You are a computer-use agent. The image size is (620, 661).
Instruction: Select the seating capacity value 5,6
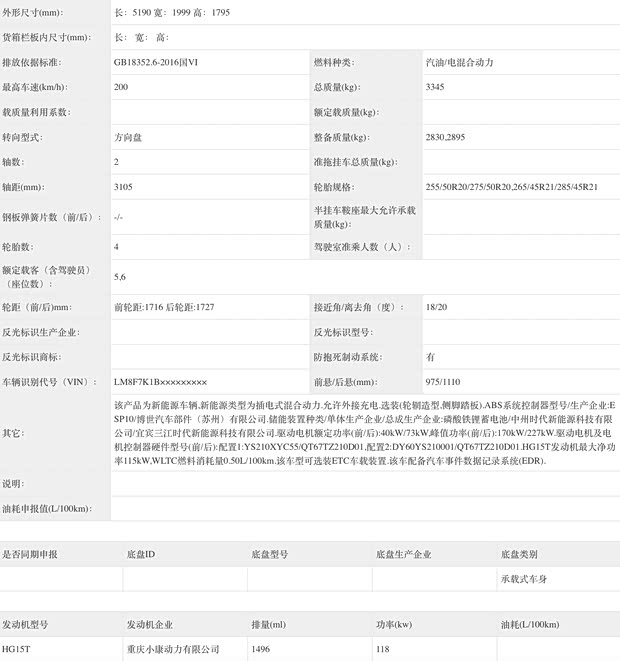click(x=120, y=277)
